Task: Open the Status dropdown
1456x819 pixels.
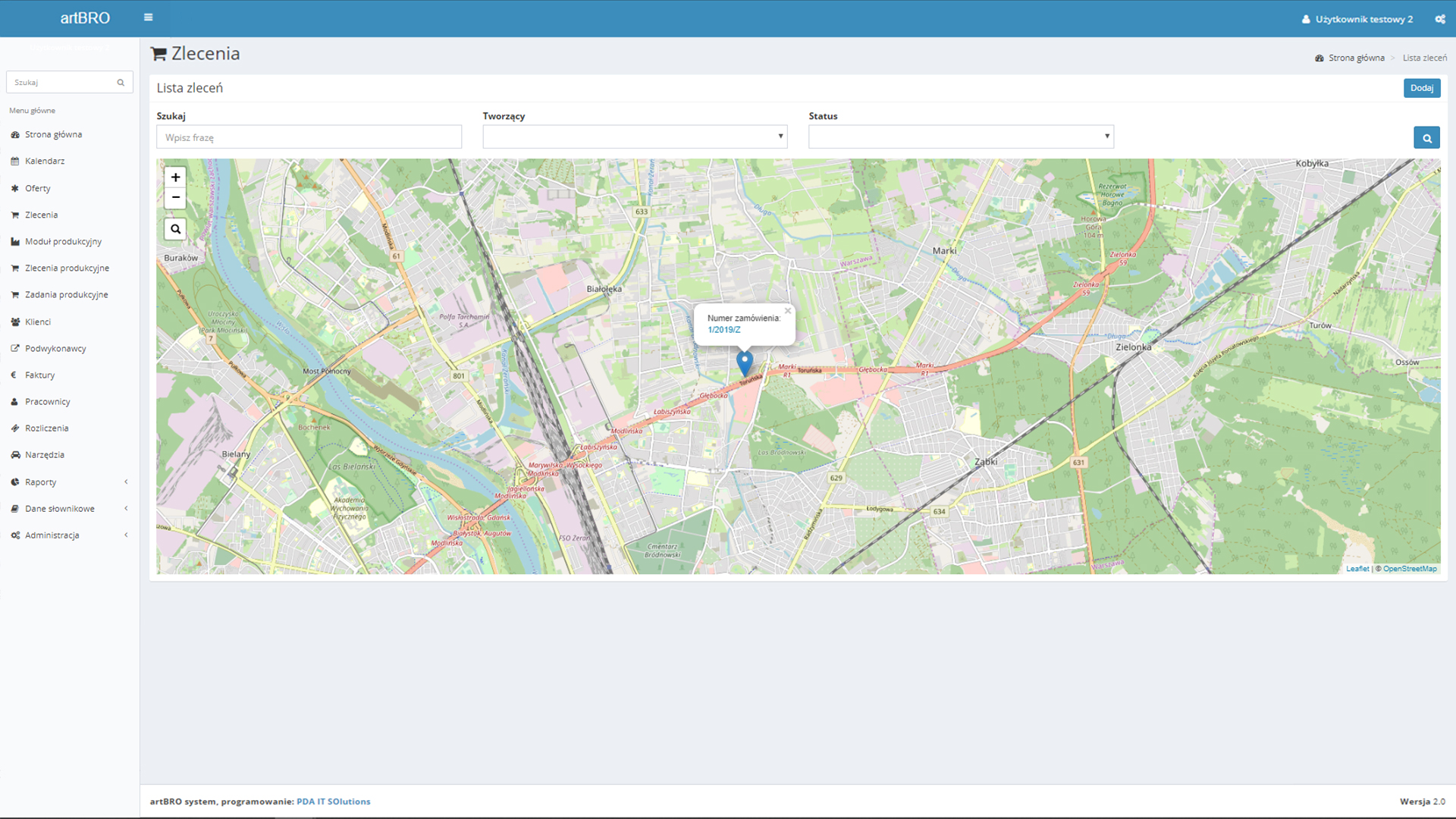Action: [x=961, y=136]
